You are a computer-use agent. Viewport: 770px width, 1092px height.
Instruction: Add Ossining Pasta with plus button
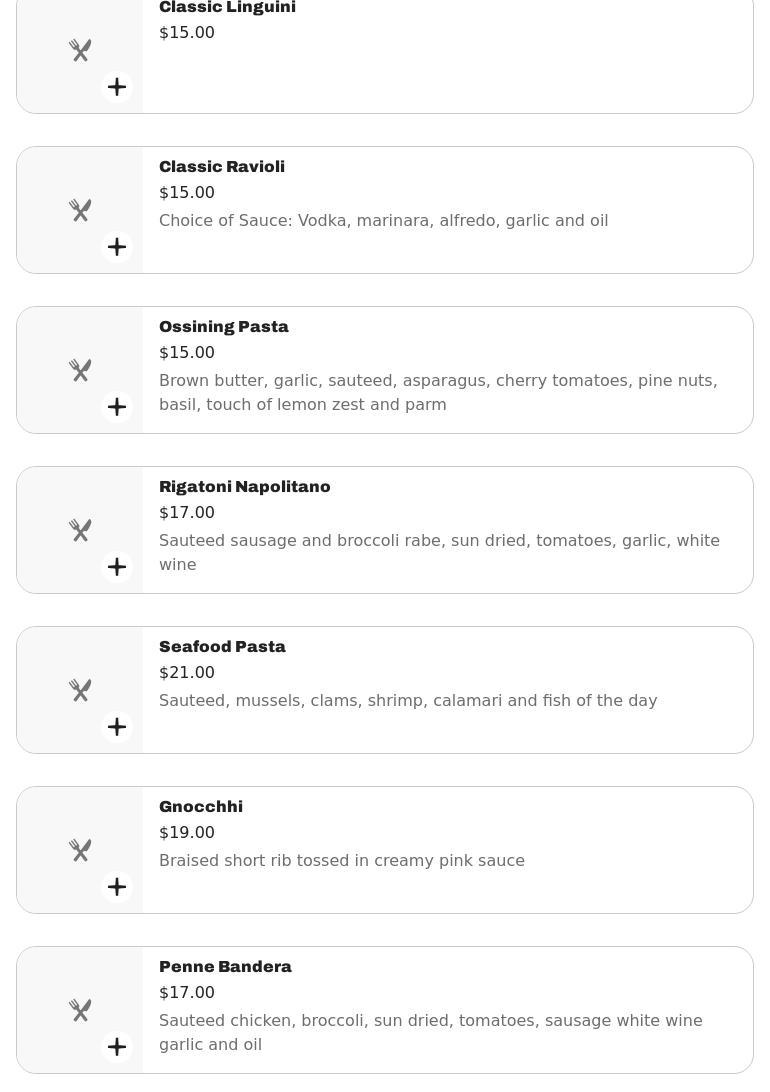pyautogui.click(x=117, y=407)
